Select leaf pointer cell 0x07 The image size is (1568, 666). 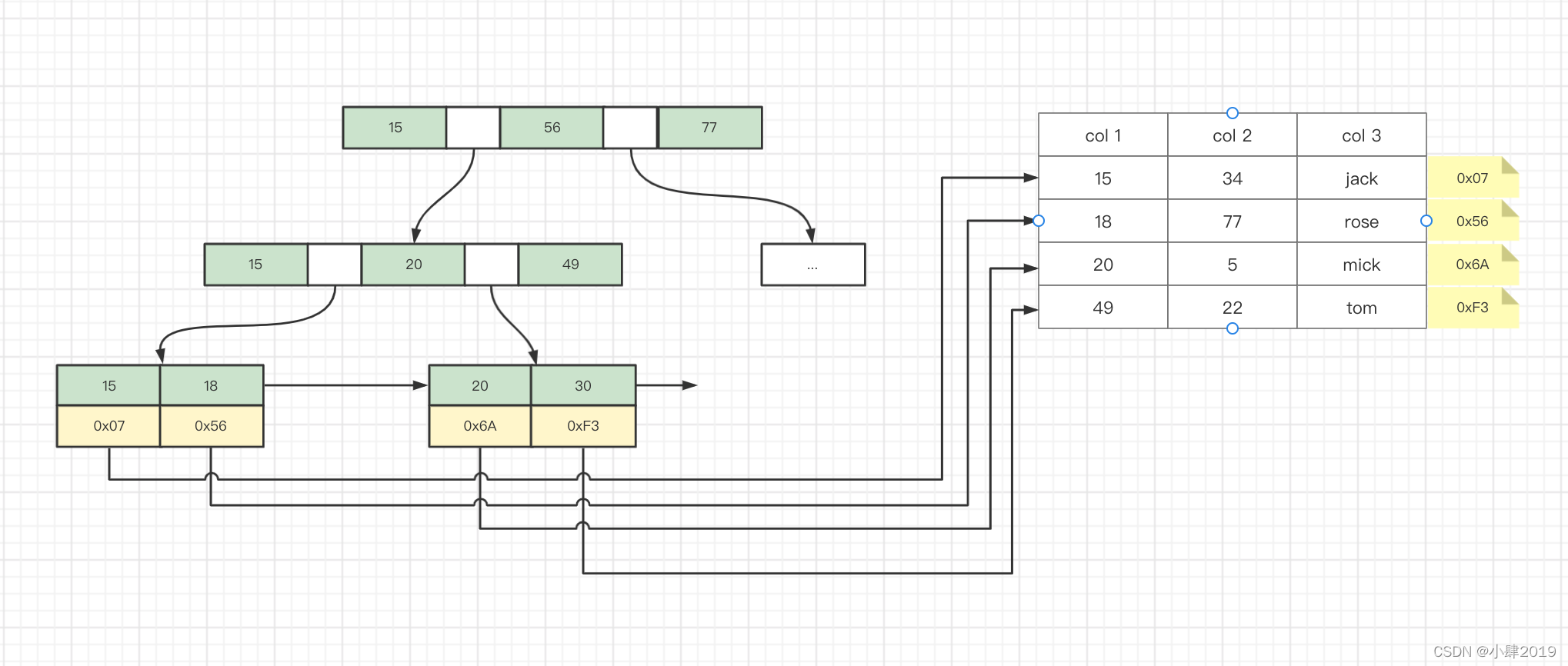tap(108, 426)
